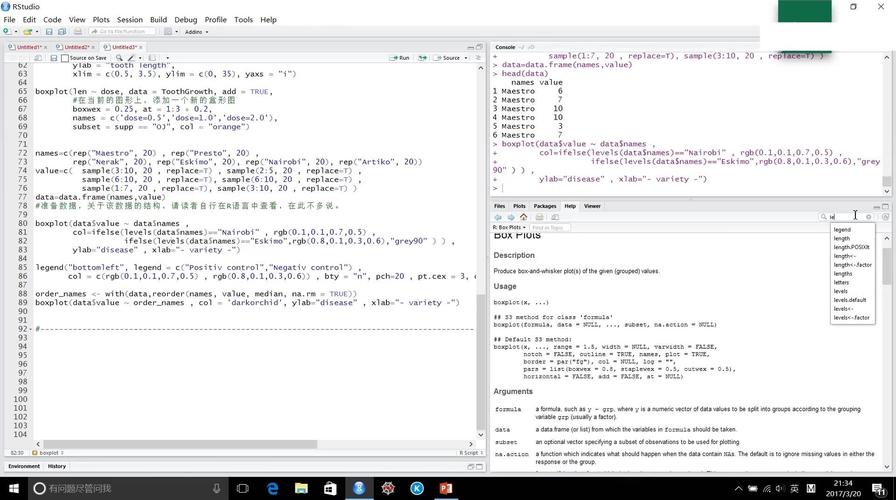Click the Refresh help topic icon
Viewport: 896px width, 500px height.
coord(885,217)
